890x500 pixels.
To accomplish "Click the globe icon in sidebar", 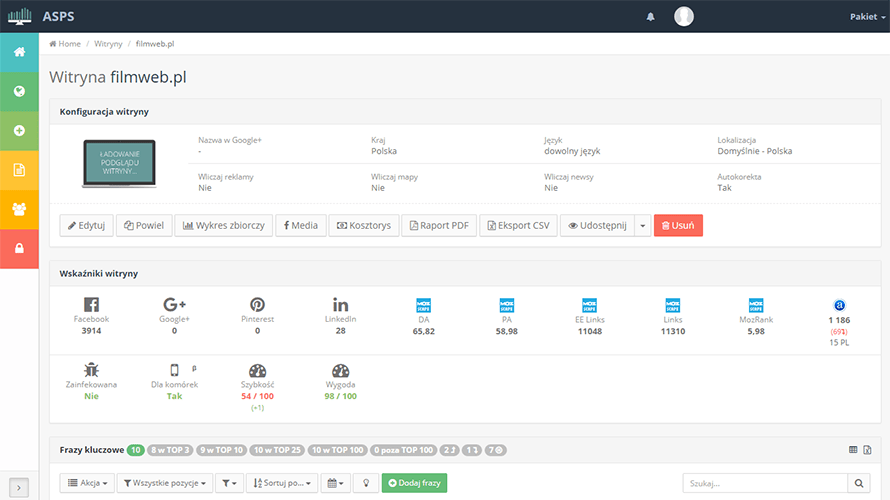I will [19, 91].
